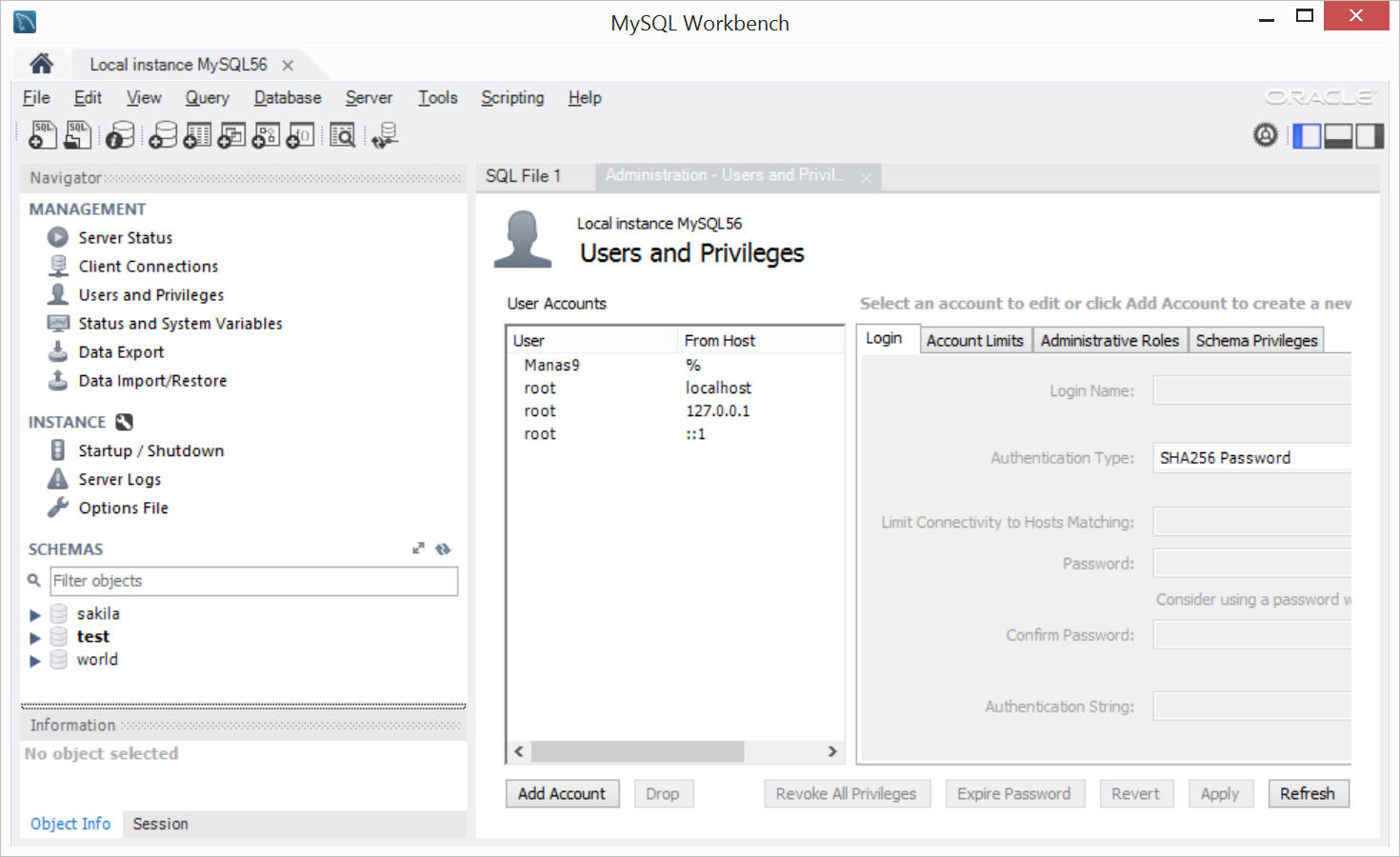This screenshot has height=857, width=1400.
Task: Select the Users and Privileges navigator icon
Action: coord(58,294)
